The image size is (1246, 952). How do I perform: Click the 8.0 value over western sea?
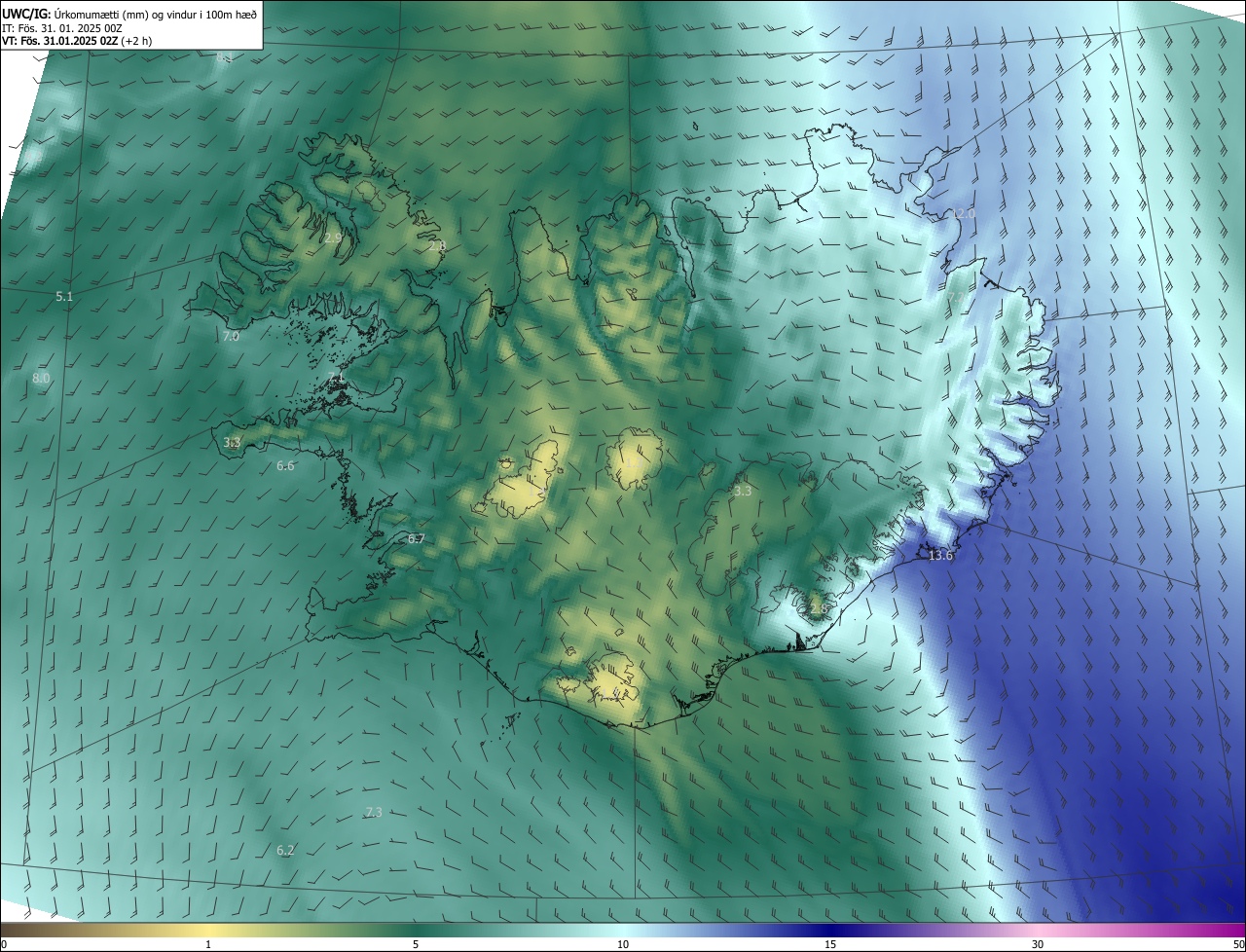pyautogui.click(x=41, y=378)
